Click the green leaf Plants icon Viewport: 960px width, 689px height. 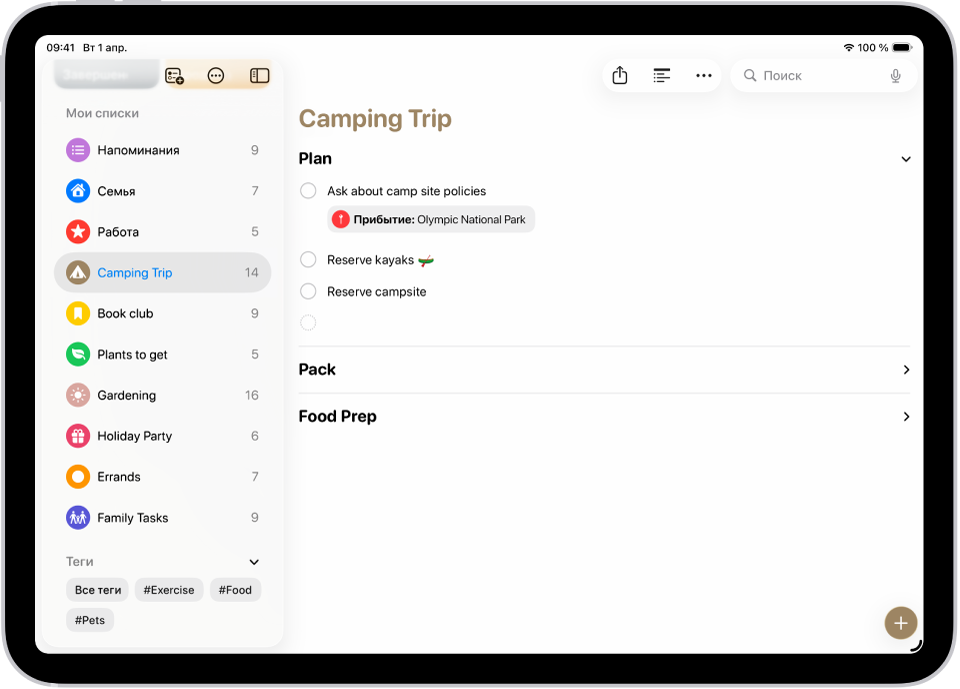coord(78,354)
